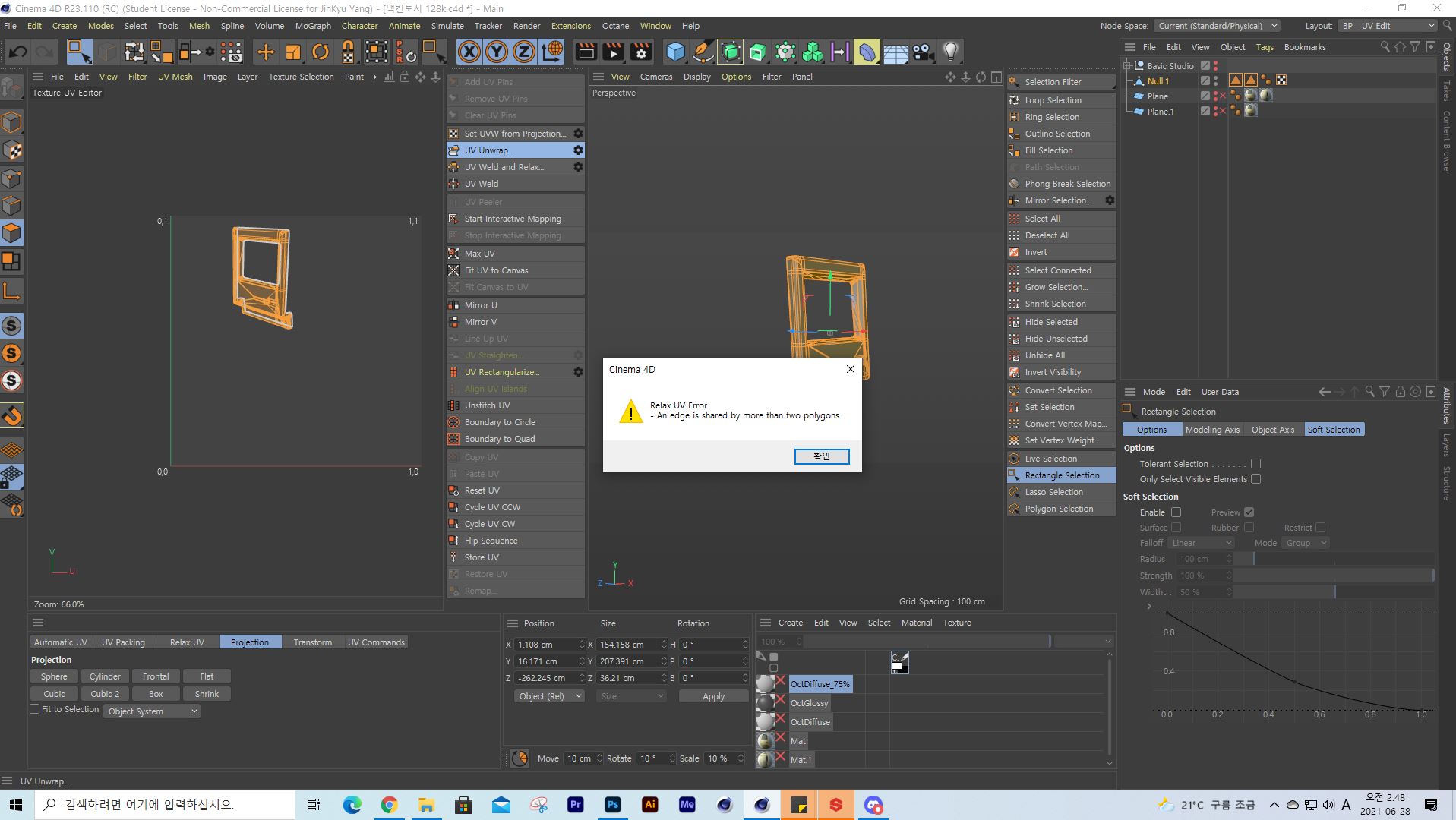Image resolution: width=1456 pixels, height=820 pixels.
Task: Open Google Chrome from taskbar
Action: 389,805
